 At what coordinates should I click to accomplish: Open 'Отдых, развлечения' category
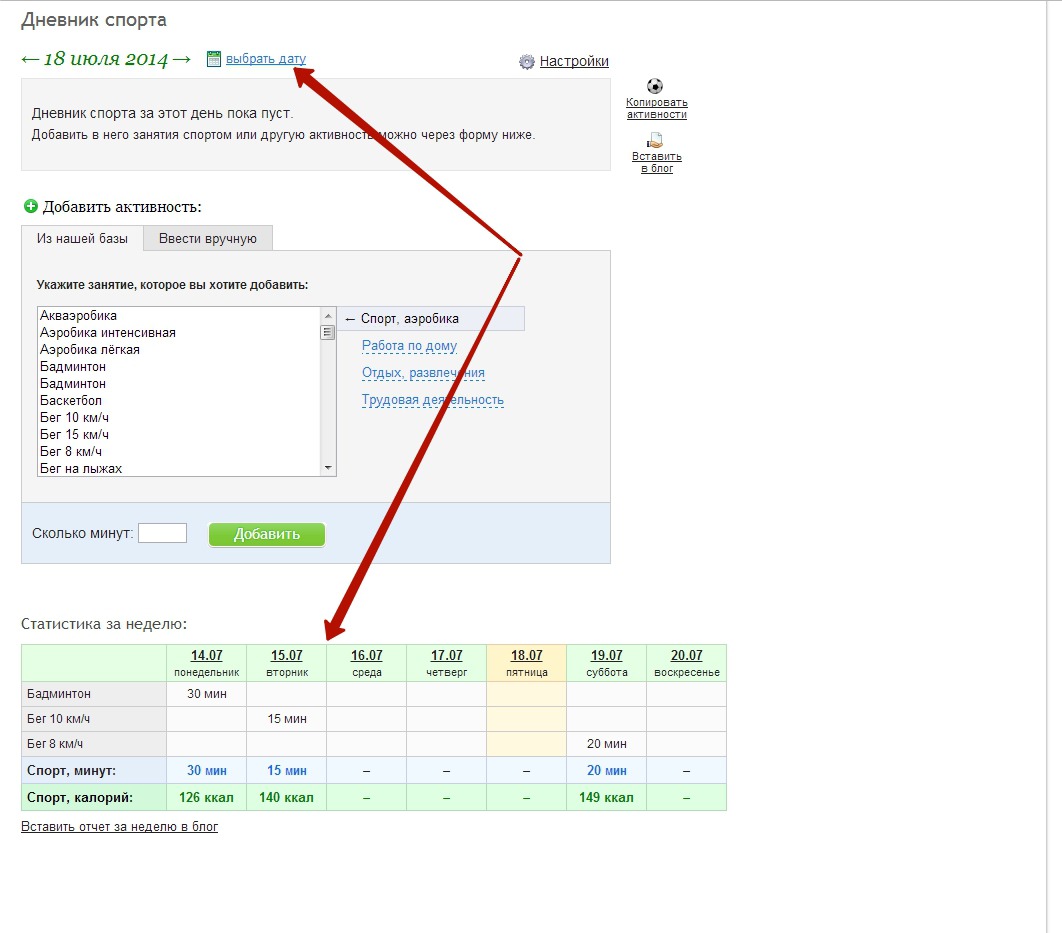point(423,373)
